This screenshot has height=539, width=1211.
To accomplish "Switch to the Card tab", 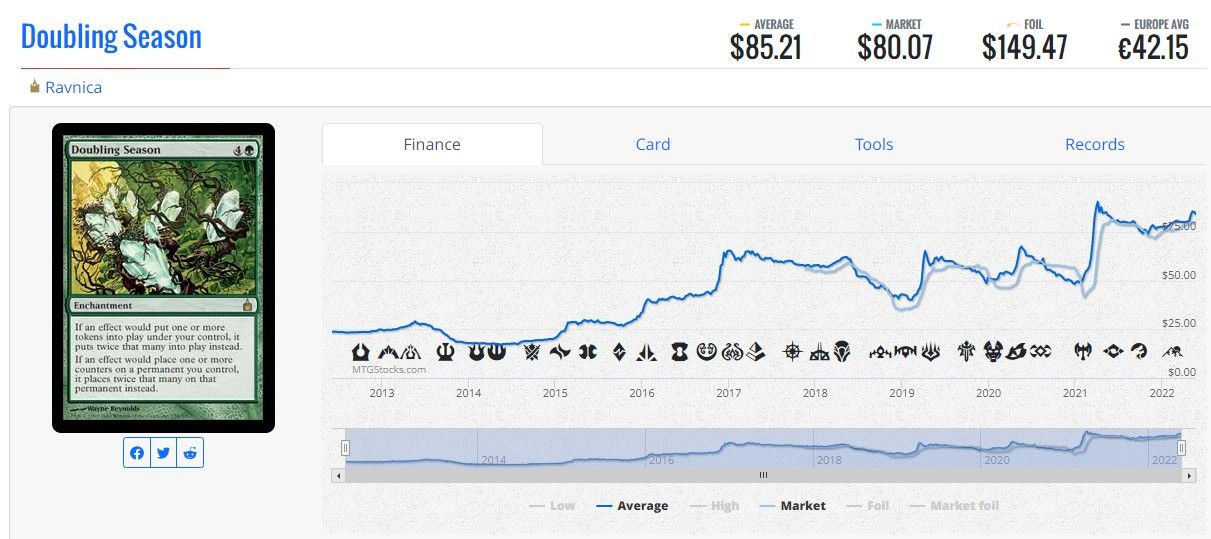I will (653, 144).
